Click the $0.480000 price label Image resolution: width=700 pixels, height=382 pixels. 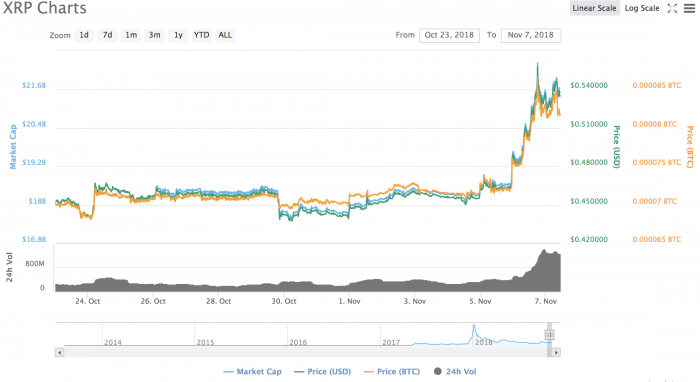[x=589, y=162]
